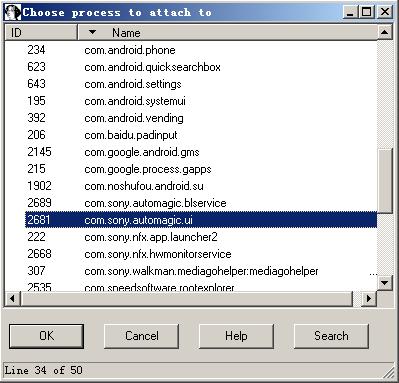The image size is (399, 383).
Task: Open Help for the attach dialog
Action: [x=236, y=336]
